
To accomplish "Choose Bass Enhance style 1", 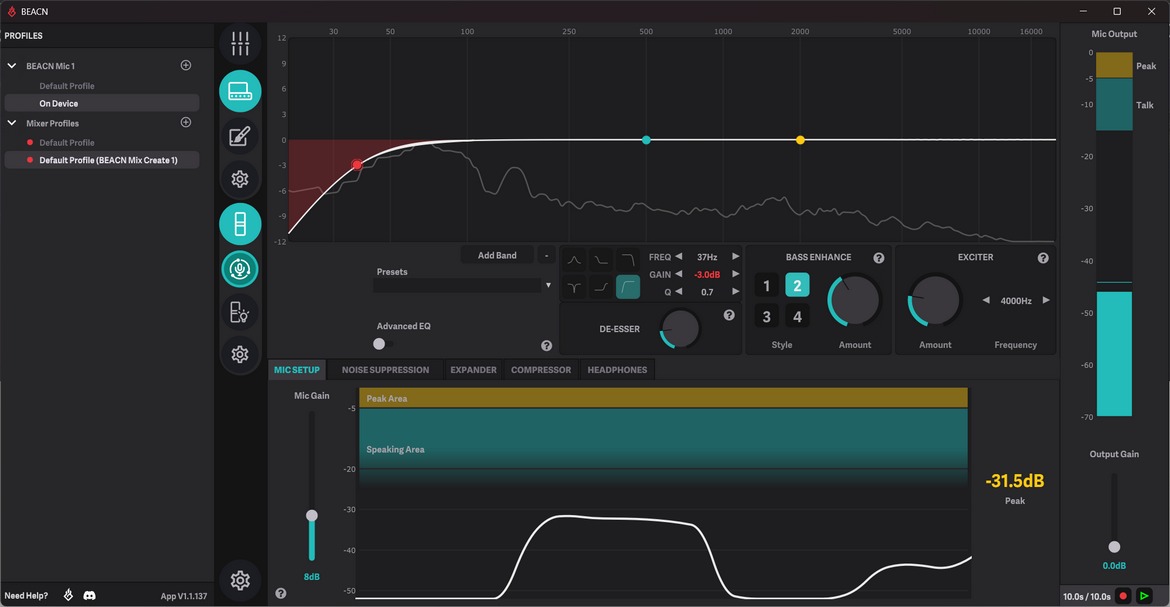I will 766,286.
